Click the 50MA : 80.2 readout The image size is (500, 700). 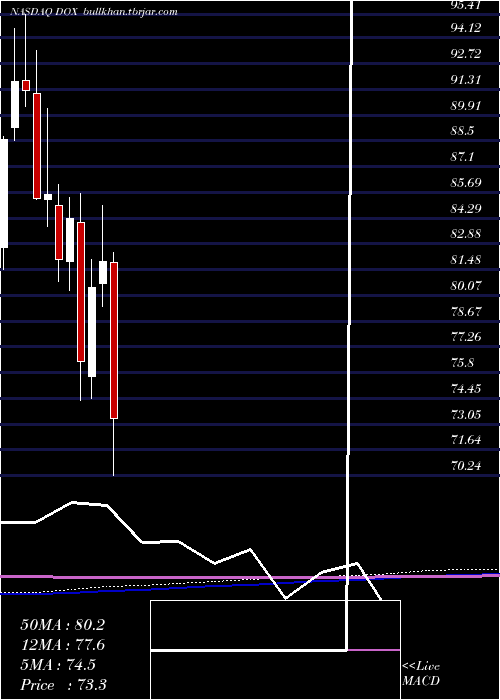coord(62,625)
